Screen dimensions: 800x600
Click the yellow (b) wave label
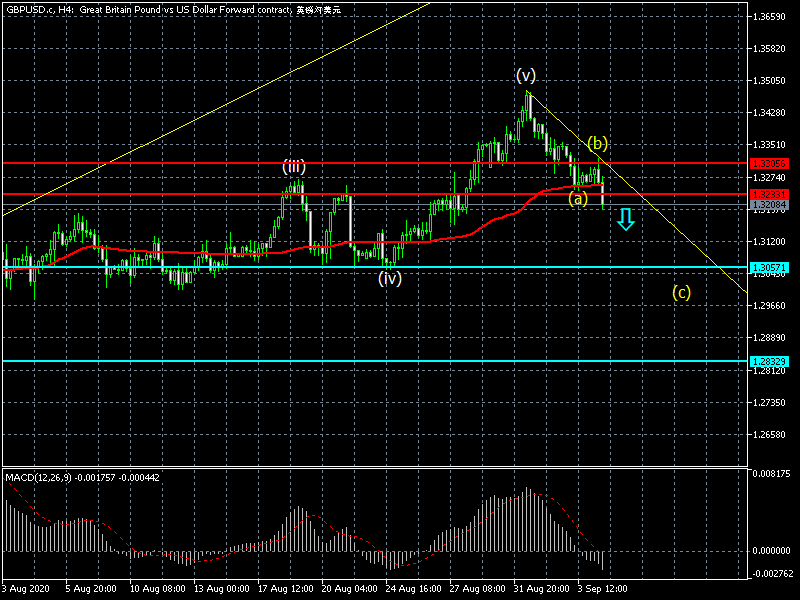(x=598, y=142)
